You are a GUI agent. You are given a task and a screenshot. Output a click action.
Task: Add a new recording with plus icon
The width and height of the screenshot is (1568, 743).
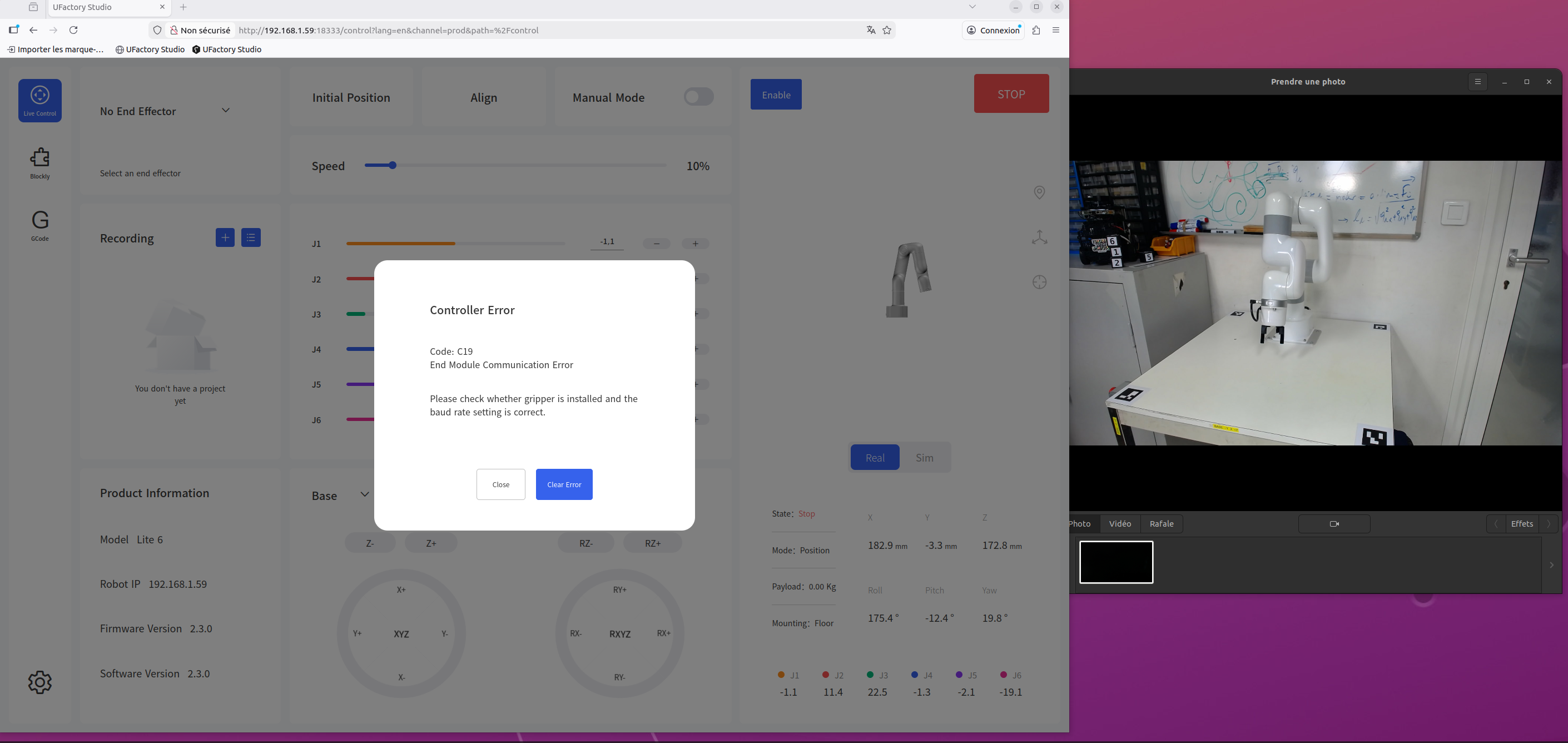click(x=225, y=237)
